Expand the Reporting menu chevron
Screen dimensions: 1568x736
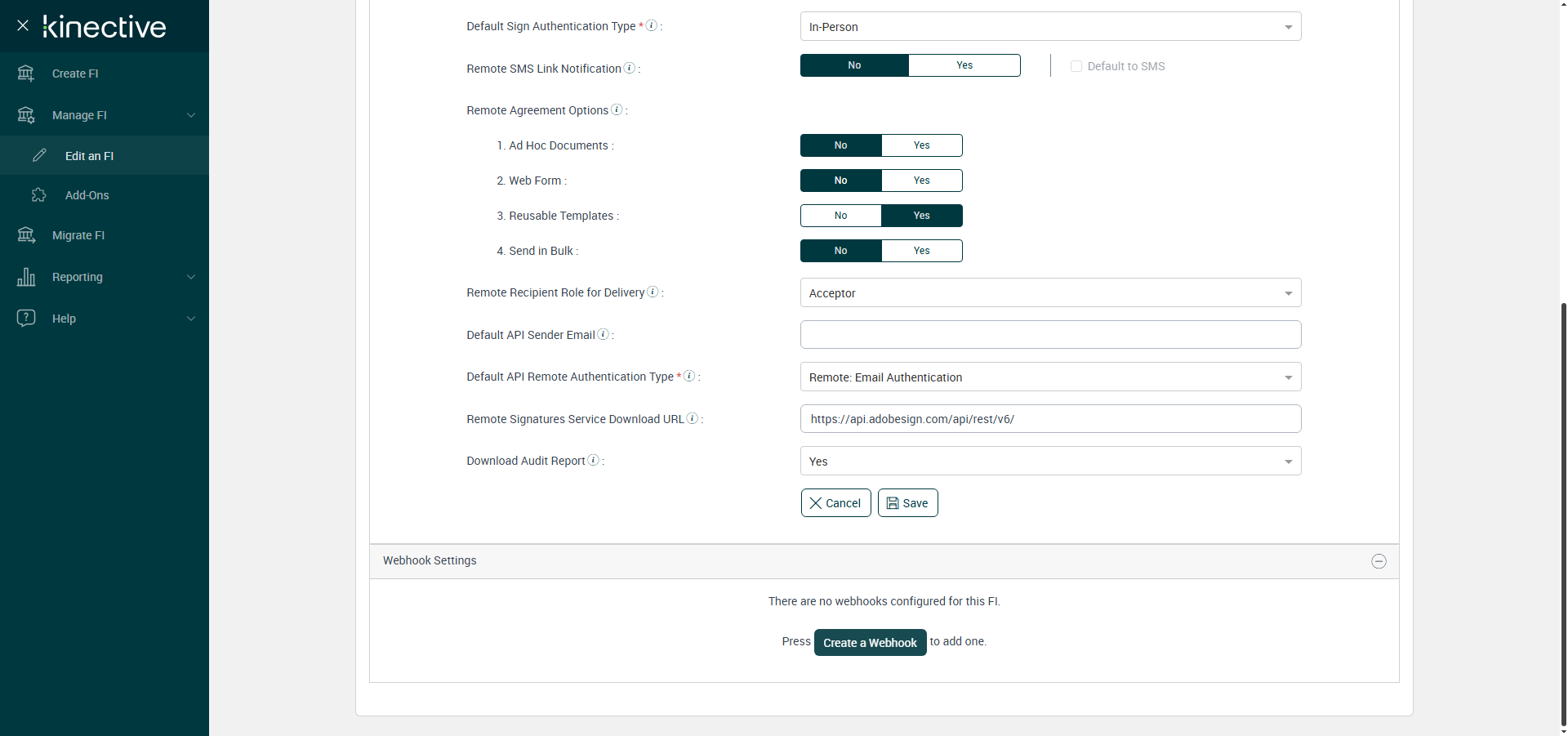click(x=191, y=277)
